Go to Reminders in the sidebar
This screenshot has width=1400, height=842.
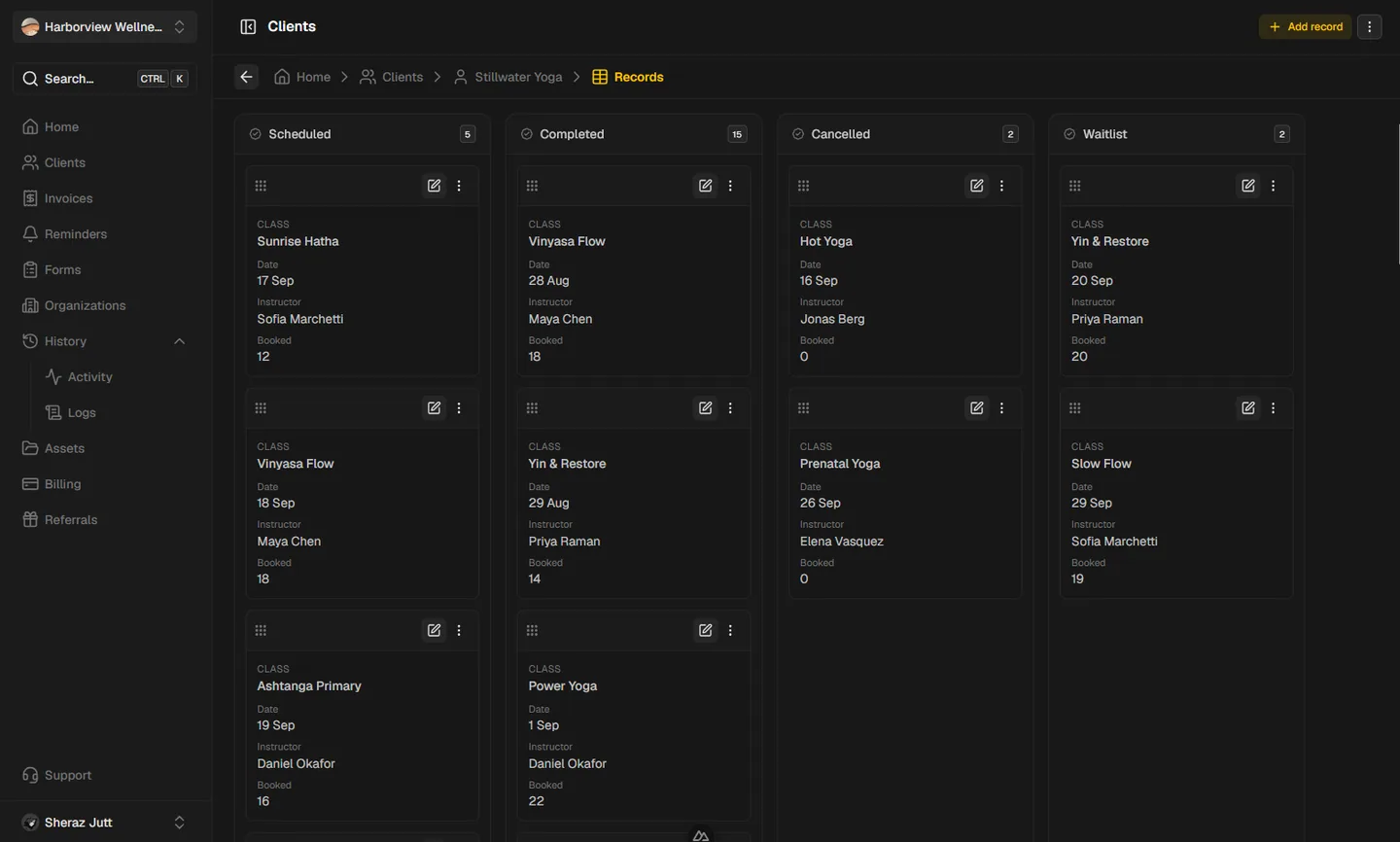tap(105, 234)
